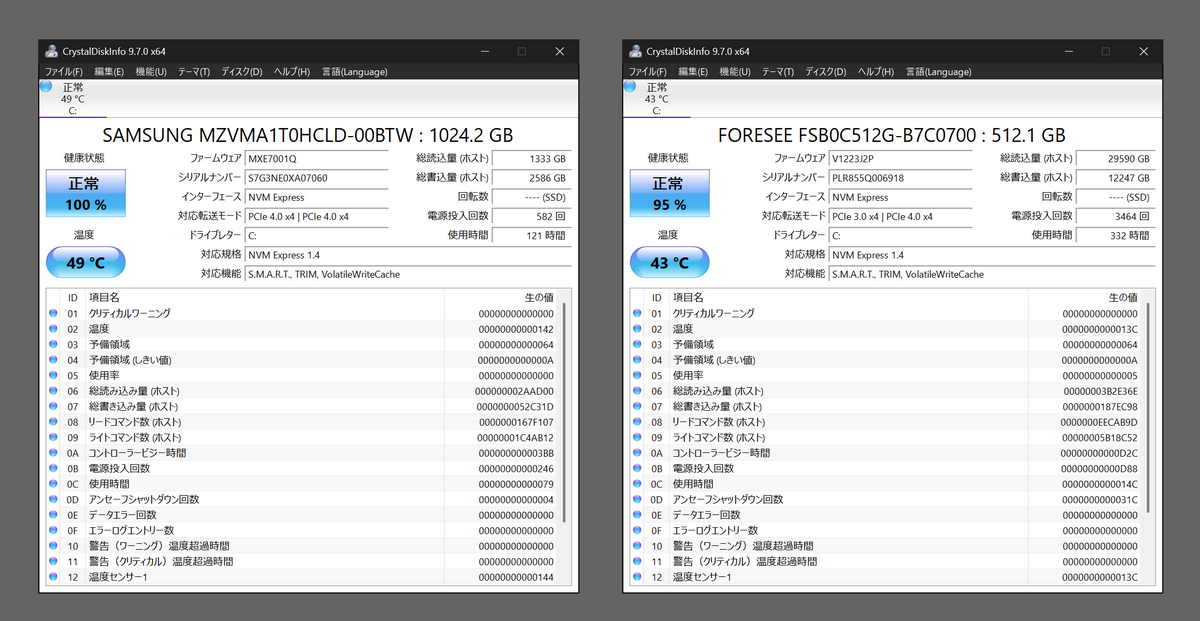Image resolution: width=1200 pixels, height=621 pixels.
Task: Click the 49 °C temperature indicator button
Action: click(x=86, y=263)
